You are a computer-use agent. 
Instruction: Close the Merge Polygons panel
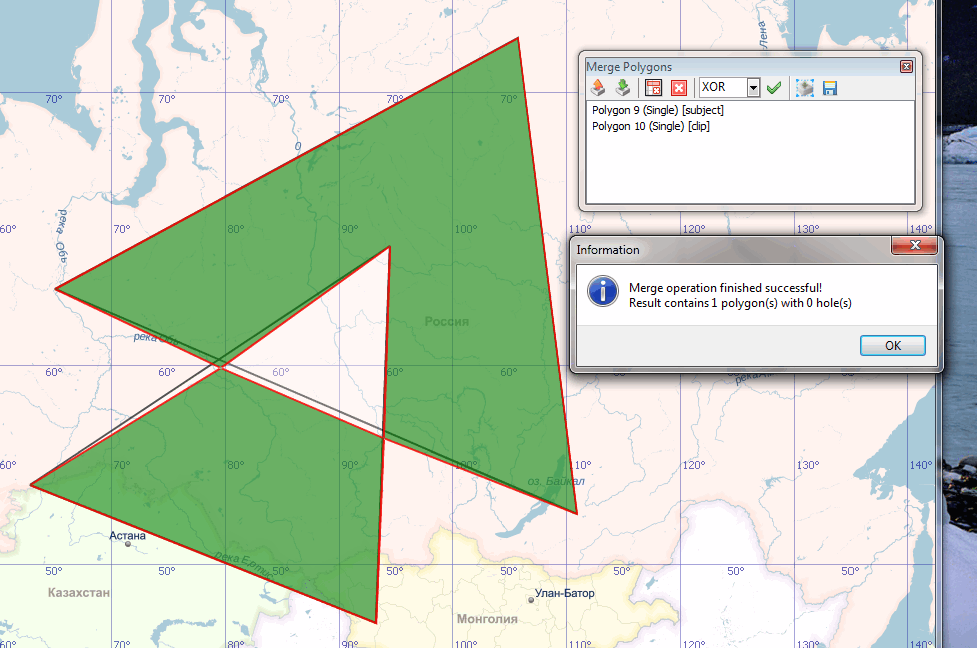click(906, 66)
